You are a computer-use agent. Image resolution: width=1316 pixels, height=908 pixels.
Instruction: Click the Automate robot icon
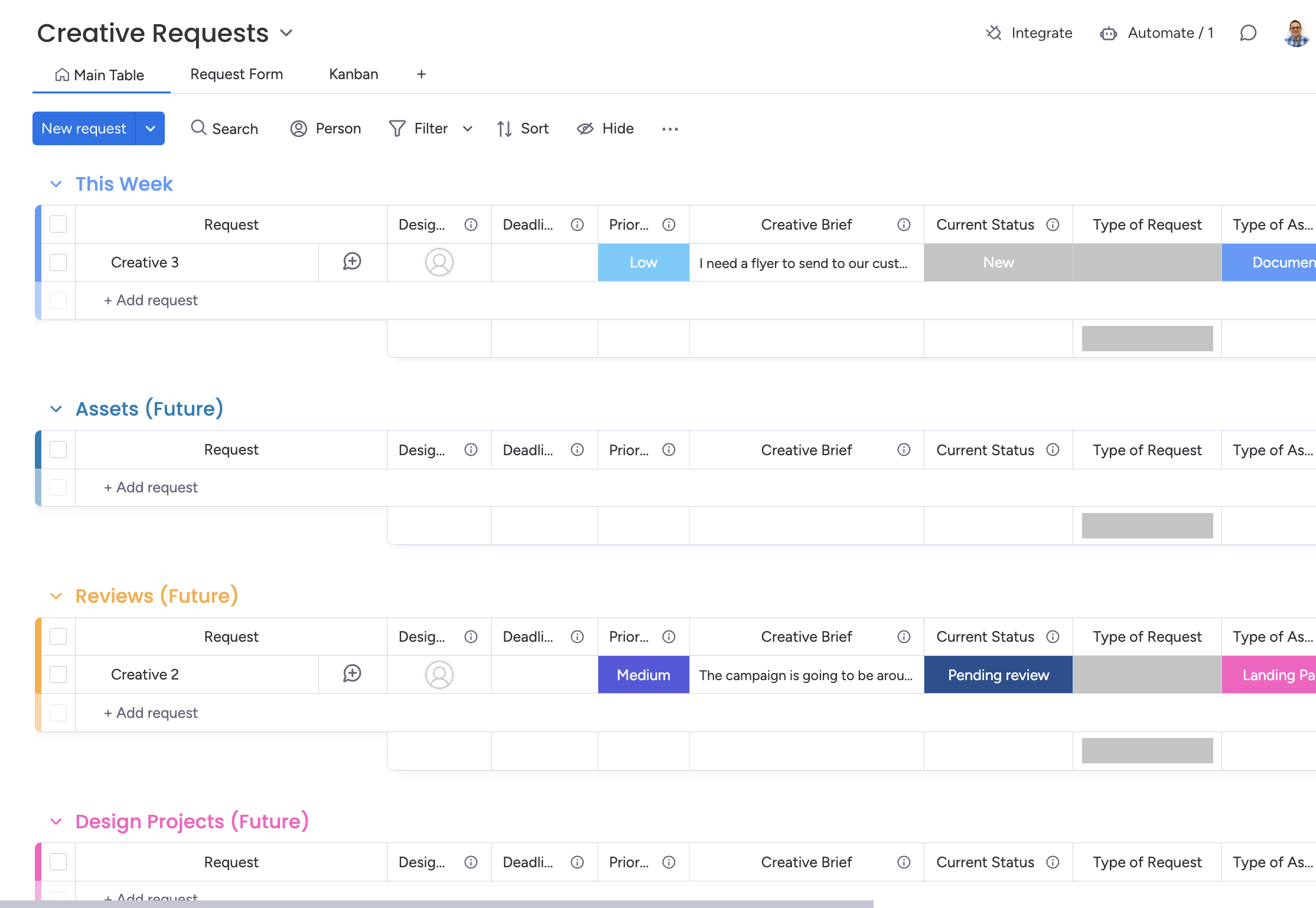(1108, 34)
